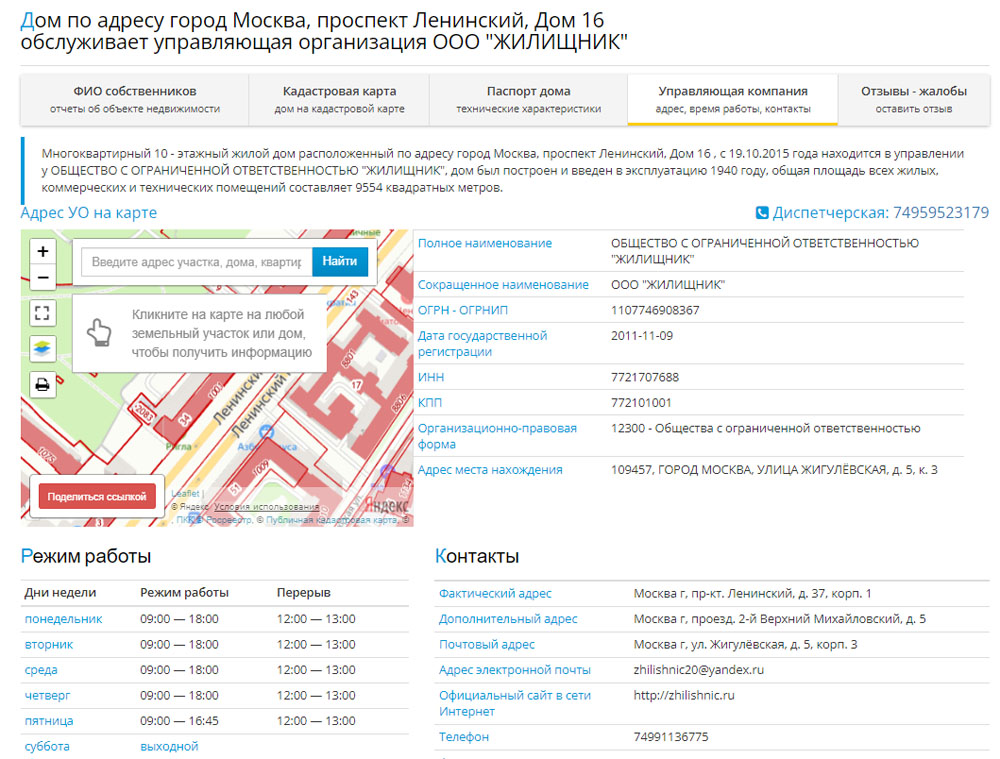
Task: Click the понедельник day link
Action: point(63,619)
